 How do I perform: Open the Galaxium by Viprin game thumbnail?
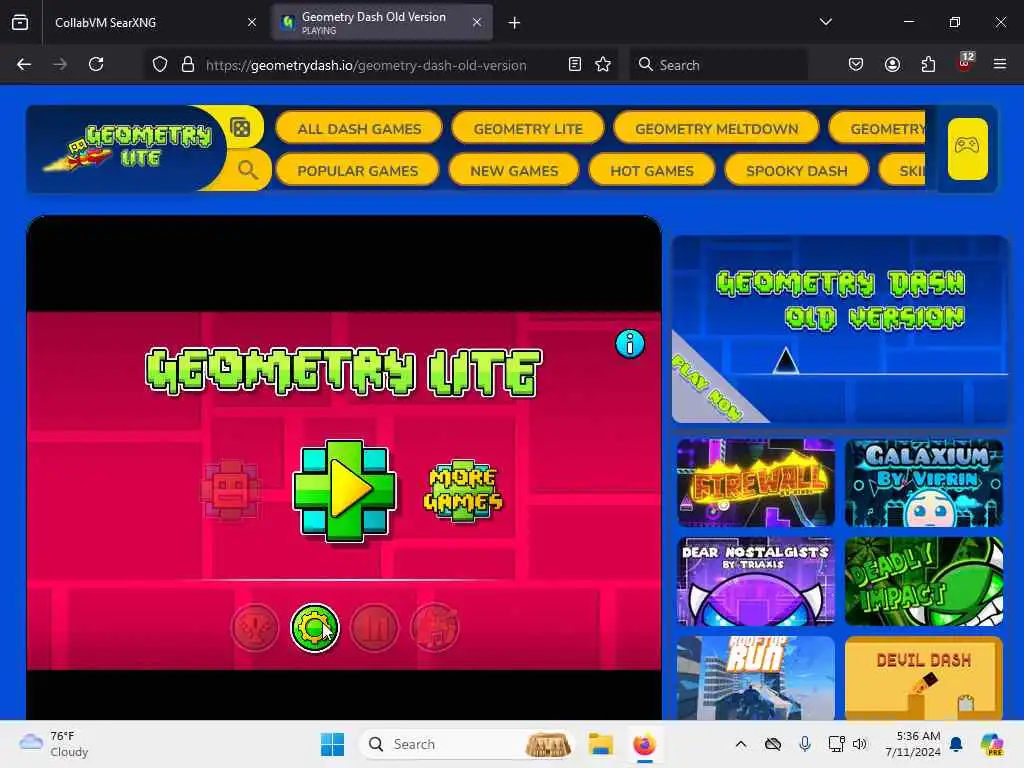click(x=923, y=483)
